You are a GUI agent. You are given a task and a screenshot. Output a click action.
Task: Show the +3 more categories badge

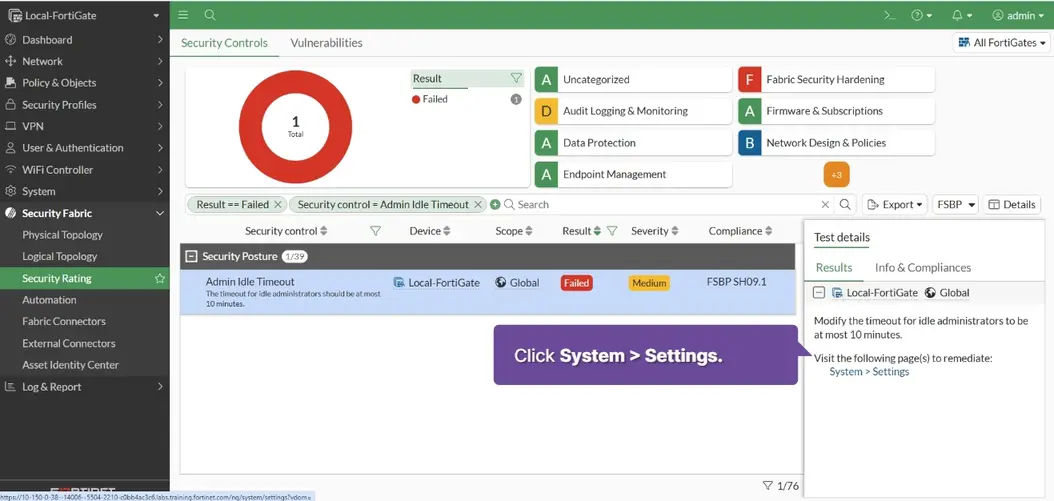836,175
